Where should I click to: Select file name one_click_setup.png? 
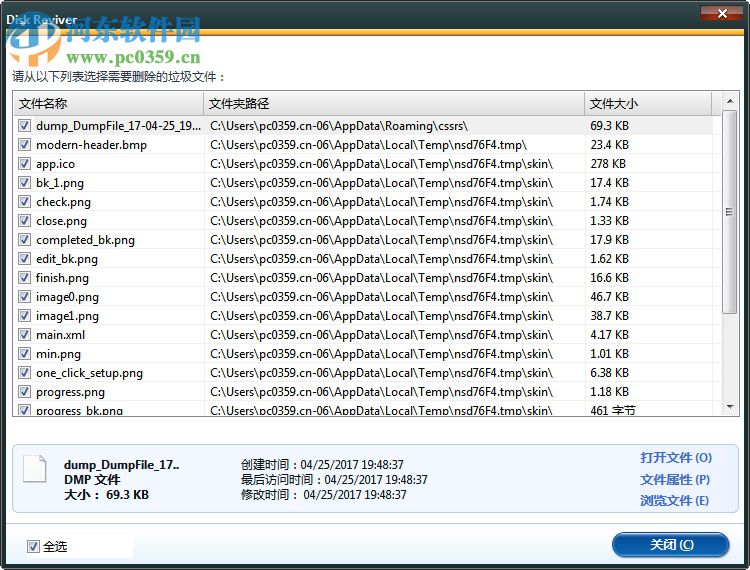89,373
